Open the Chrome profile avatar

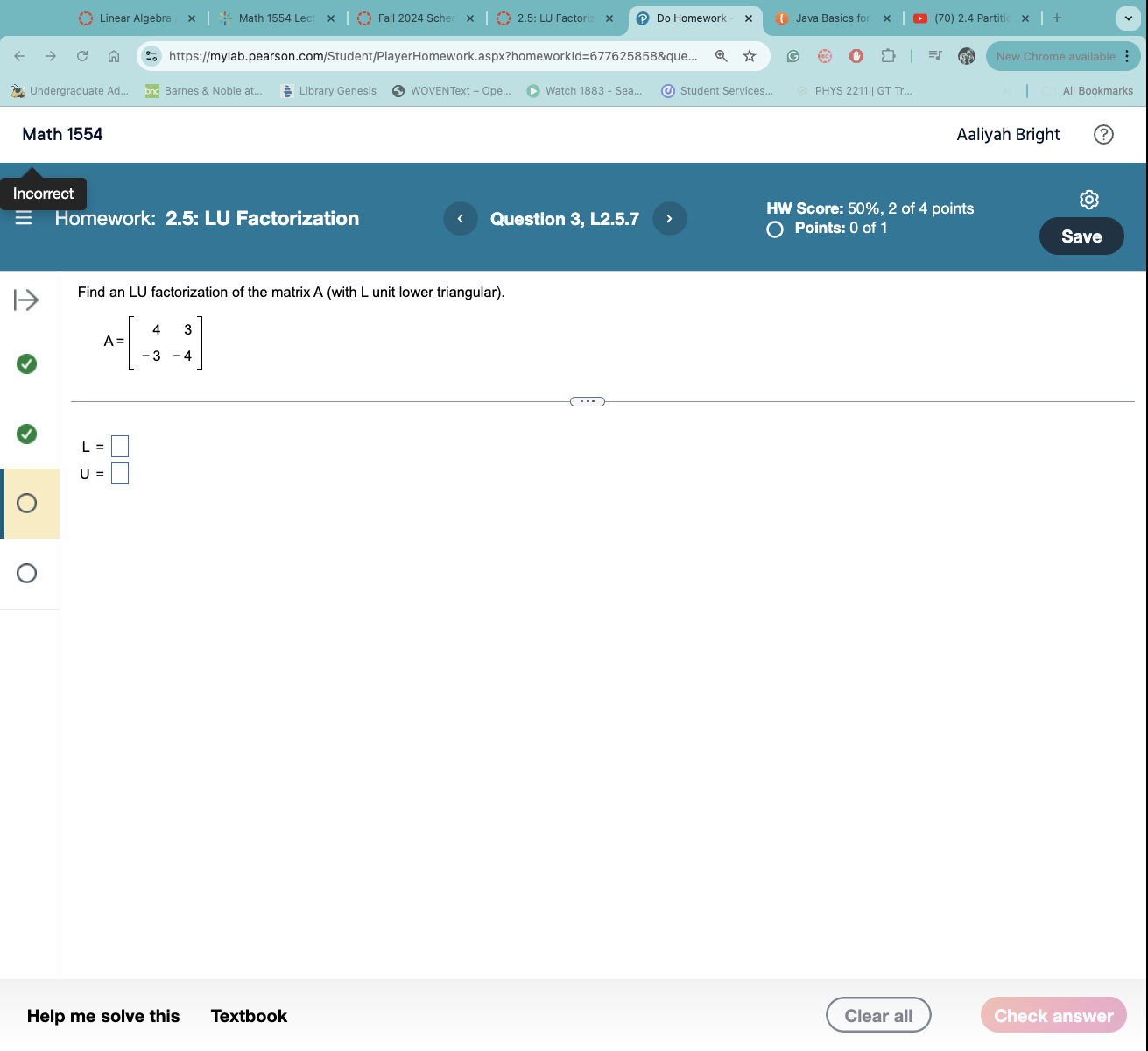pos(967,56)
